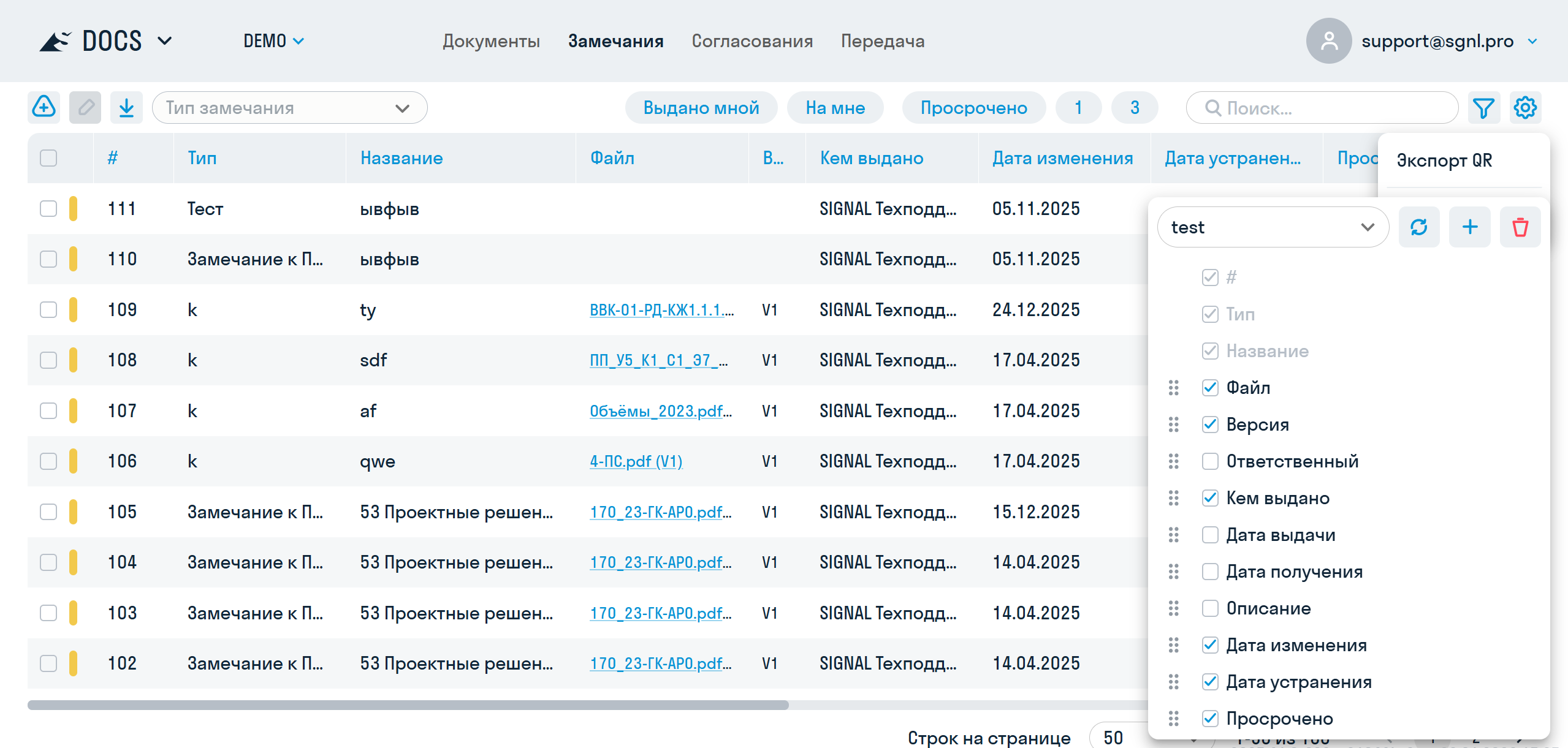
Task: Click the add remark plus icon
Action: point(44,108)
